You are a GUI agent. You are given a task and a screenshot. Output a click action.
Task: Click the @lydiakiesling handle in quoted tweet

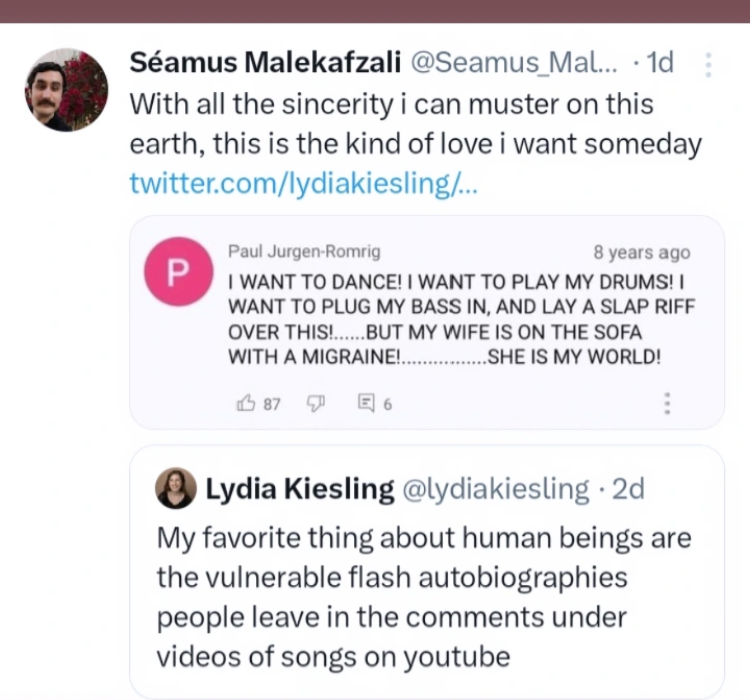pyautogui.click(x=495, y=489)
